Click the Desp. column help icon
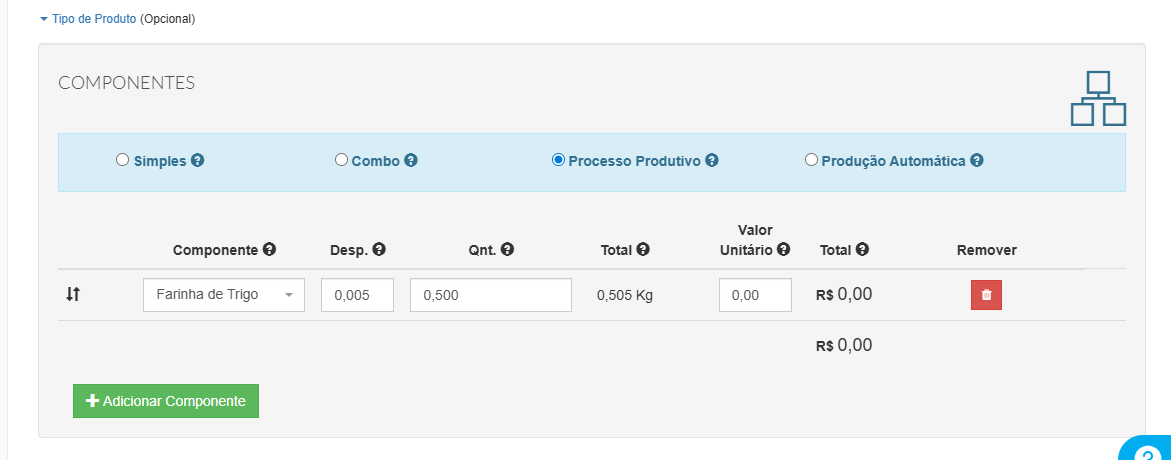This screenshot has width=1171, height=460. (379, 249)
